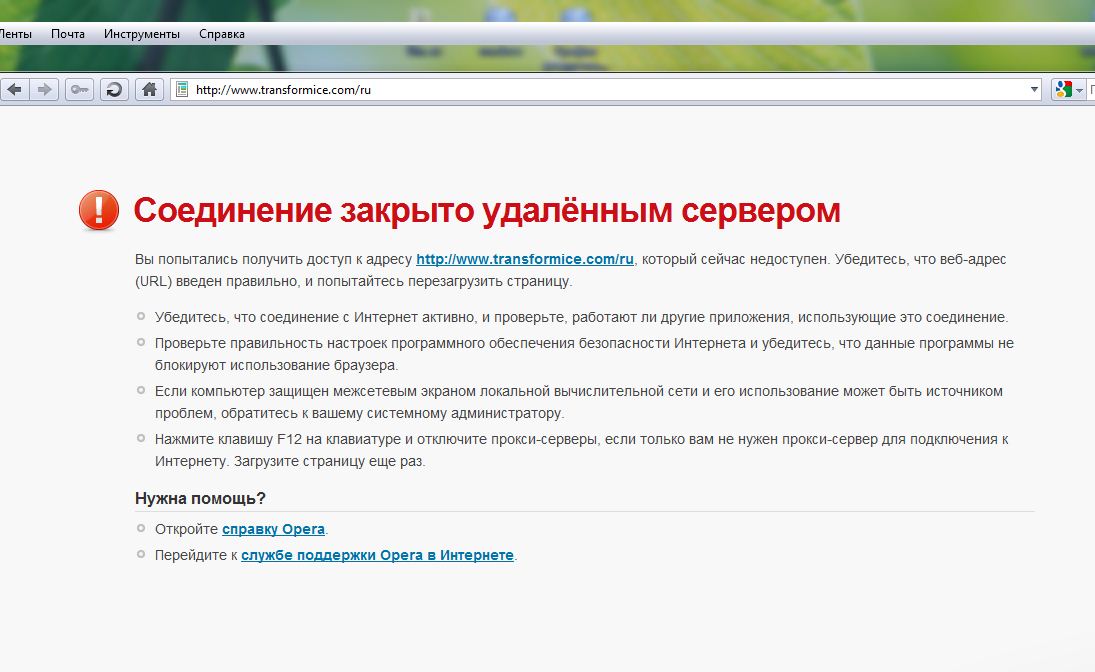The width and height of the screenshot is (1095, 672).
Task: Open the password wand key button
Action: [x=80, y=89]
